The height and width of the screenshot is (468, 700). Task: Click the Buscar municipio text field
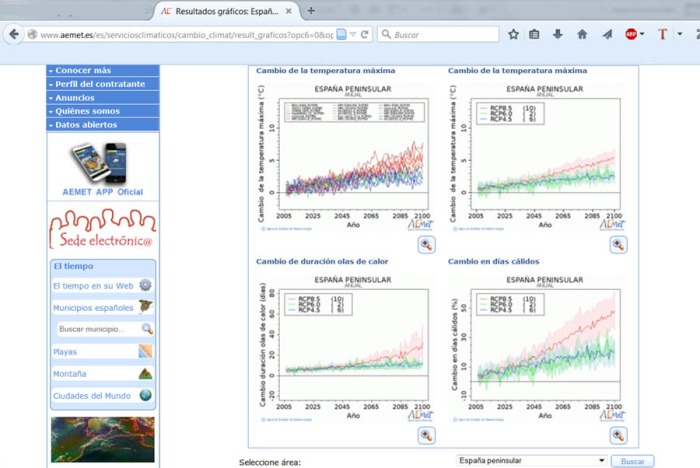tap(95, 329)
